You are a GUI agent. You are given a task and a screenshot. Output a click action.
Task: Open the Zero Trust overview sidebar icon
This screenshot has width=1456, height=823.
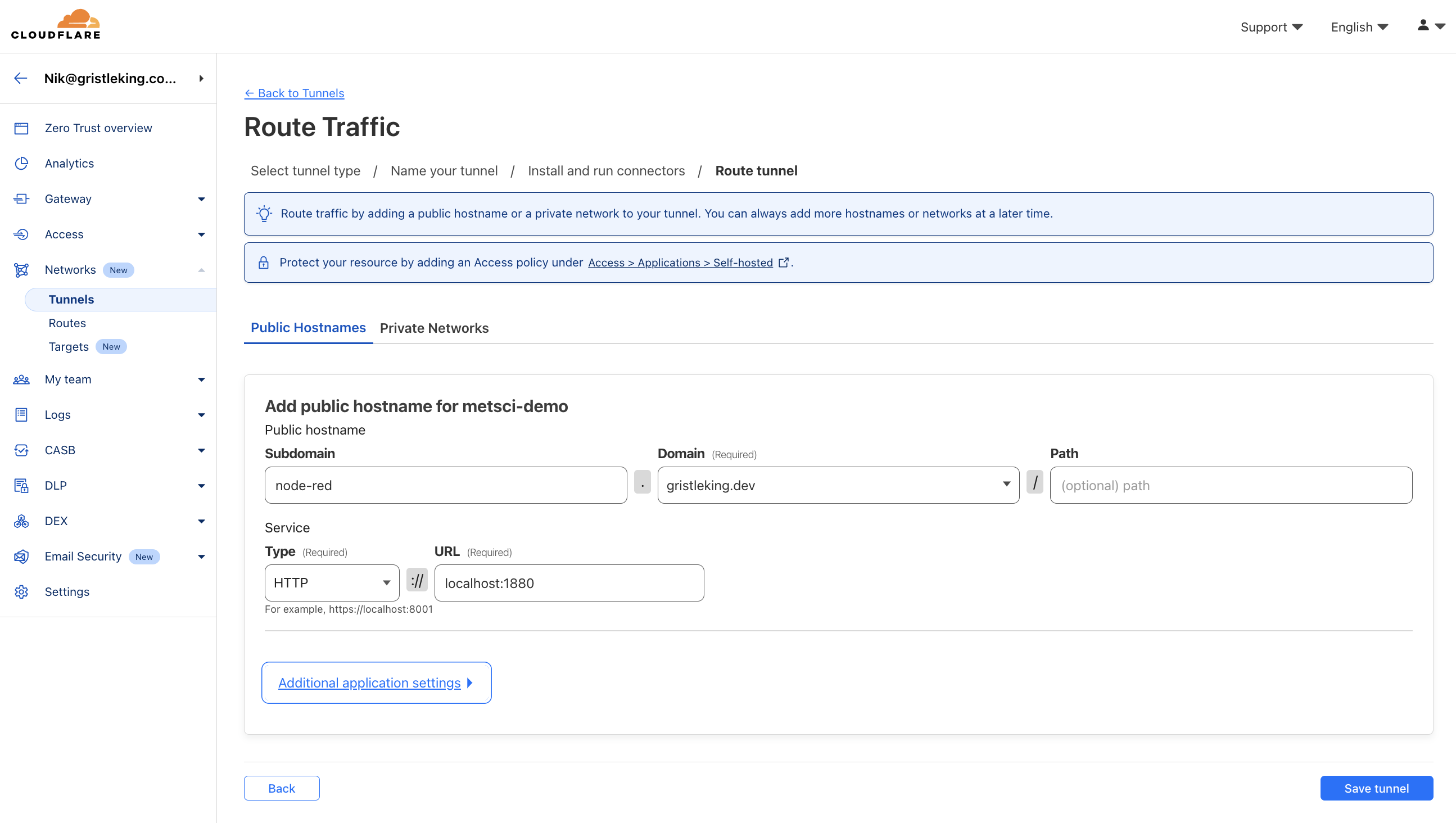pos(21,128)
